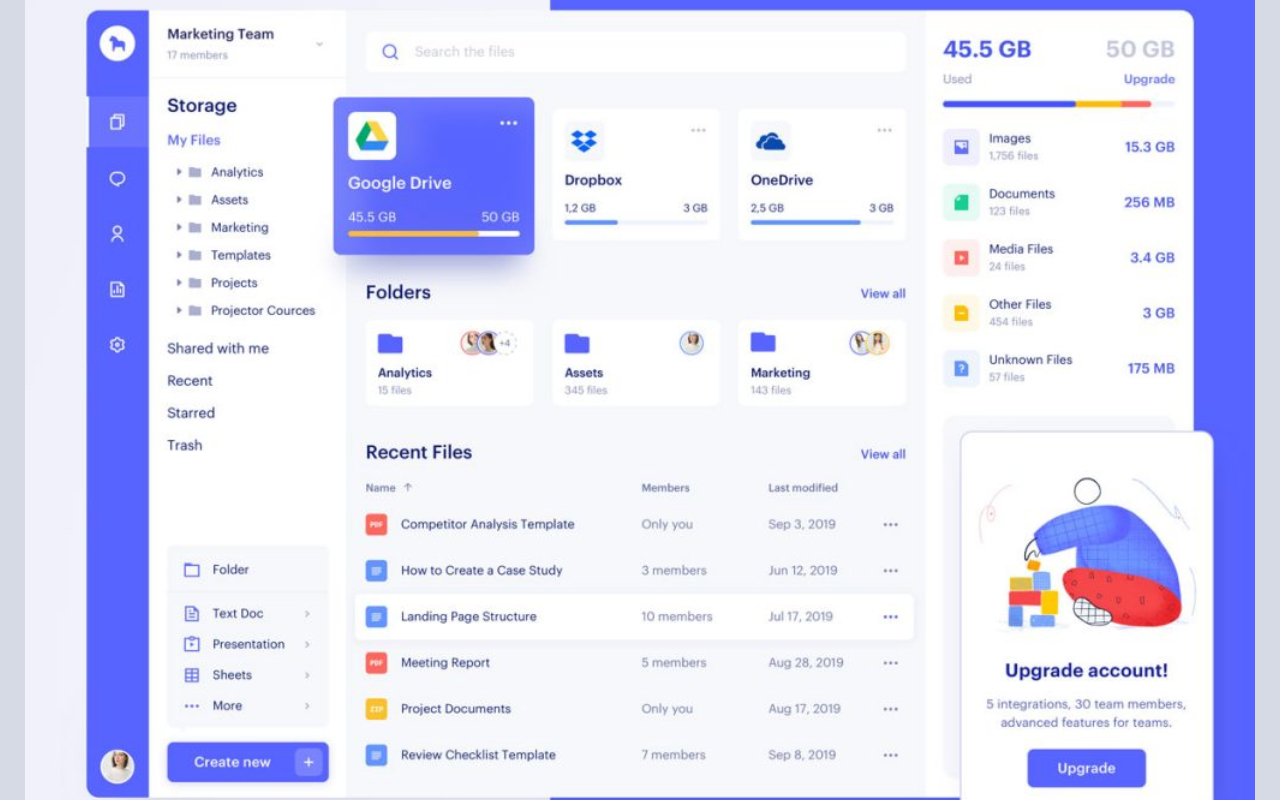Viewport: 1280px width, 800px height.
Task: Open Google Drive card three-dot menu
Action: pyautogui.click(x=509, y=123)
